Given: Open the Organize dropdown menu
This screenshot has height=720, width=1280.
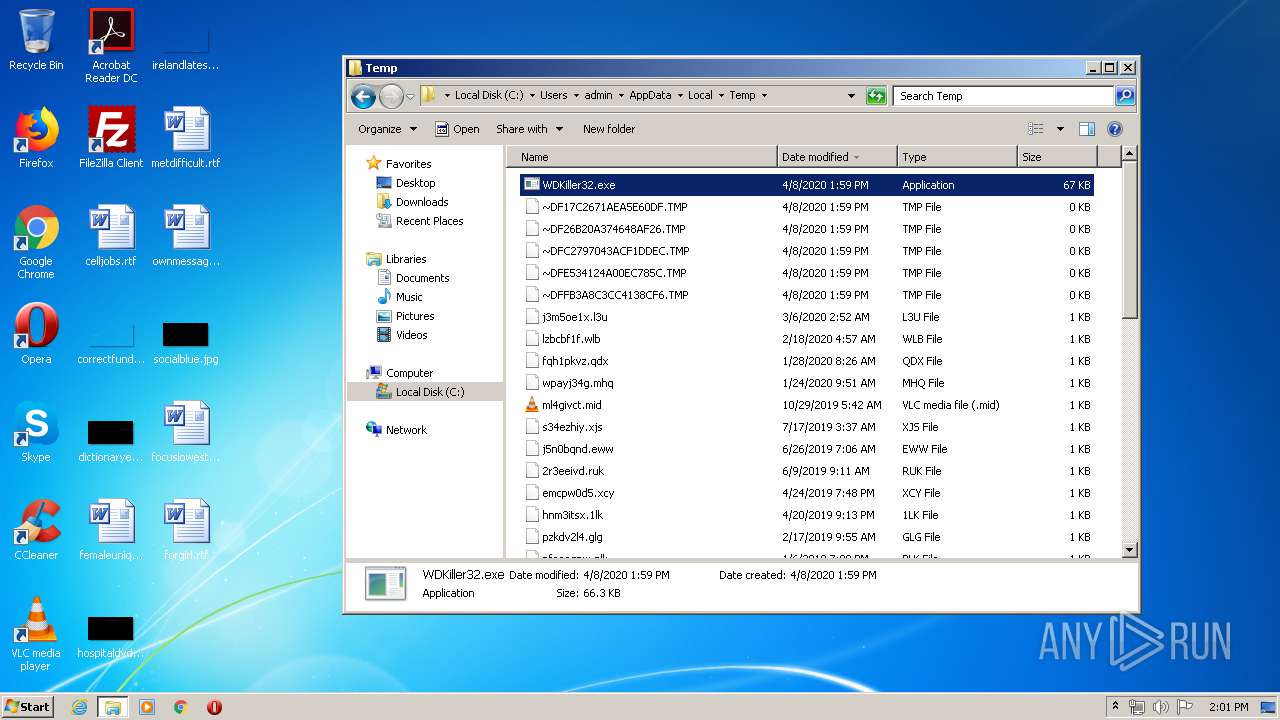Looking at the screenshot, I should click(x=387, y=129).
